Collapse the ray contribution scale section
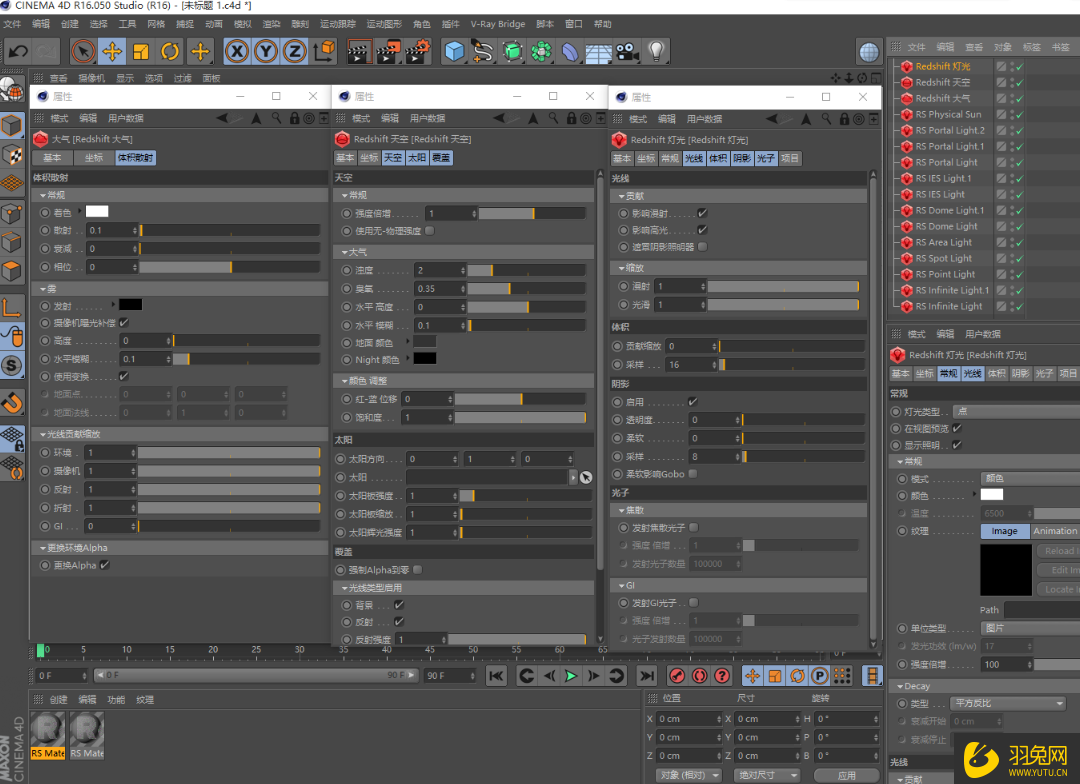 43,435
